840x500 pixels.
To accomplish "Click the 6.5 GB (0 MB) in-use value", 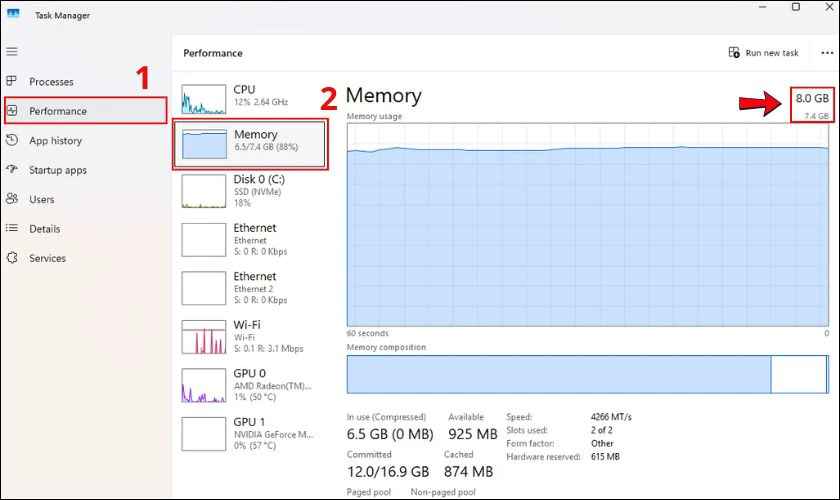I will tap(390, 434).
